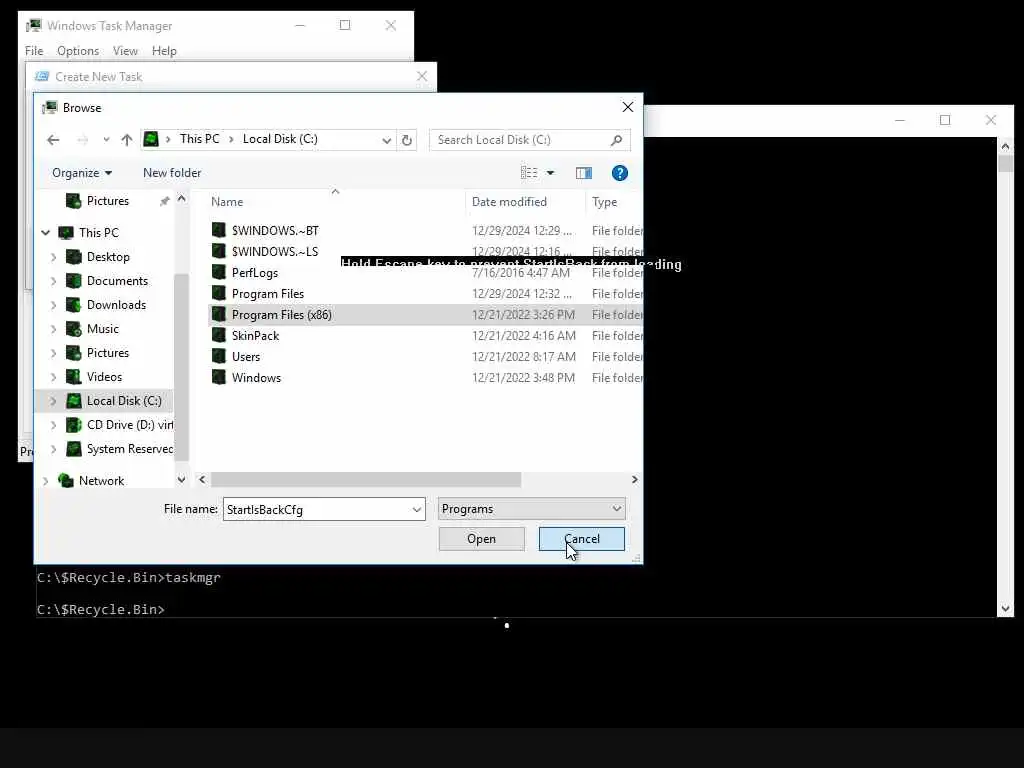1024x768 pixels.
Task: Click the left arrow of horizontal scrollbar
Action: click(x=202, y=480)
